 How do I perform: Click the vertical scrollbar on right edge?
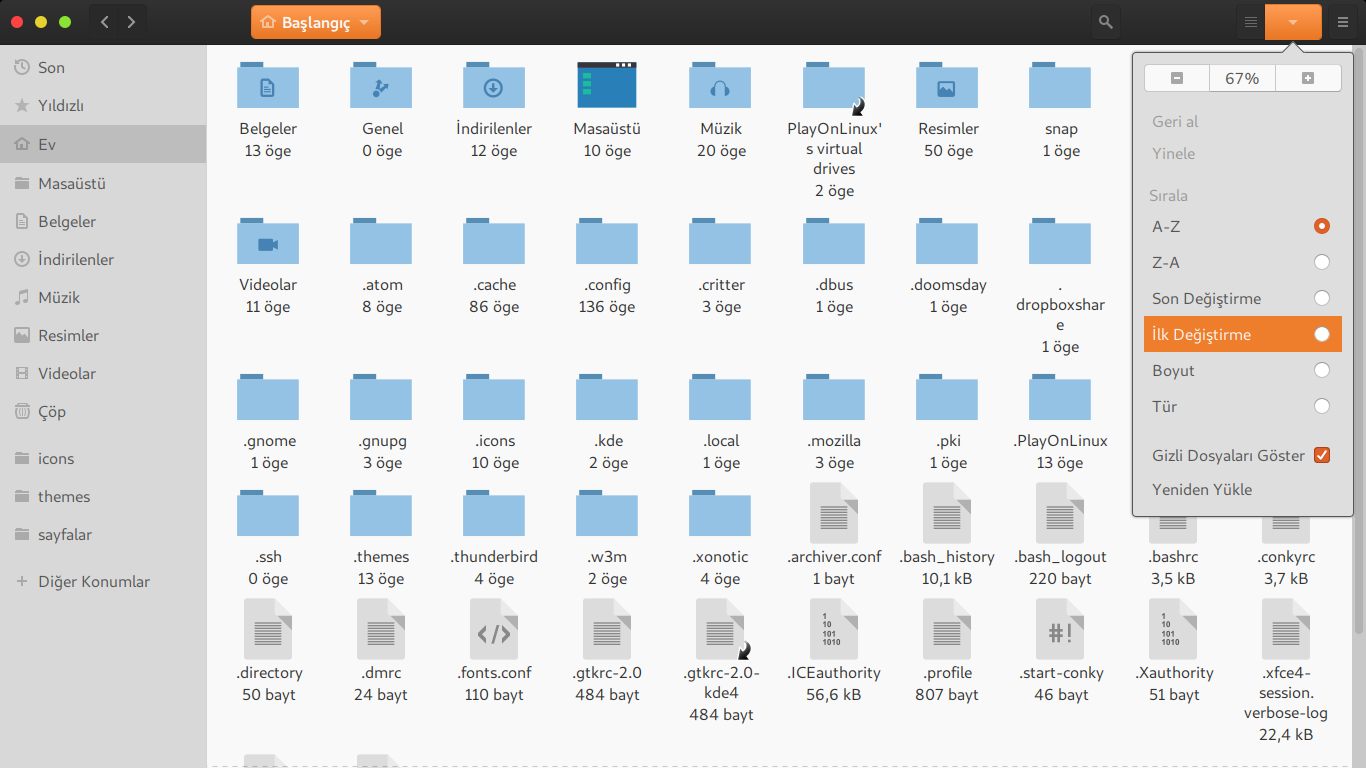coord(1358,340)
